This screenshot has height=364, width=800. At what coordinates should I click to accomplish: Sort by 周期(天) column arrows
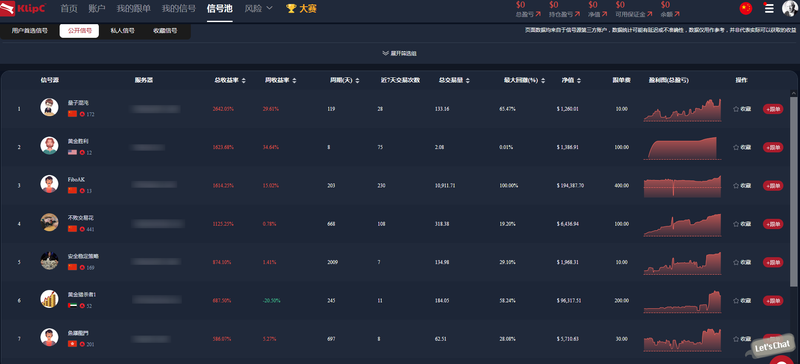357,81
